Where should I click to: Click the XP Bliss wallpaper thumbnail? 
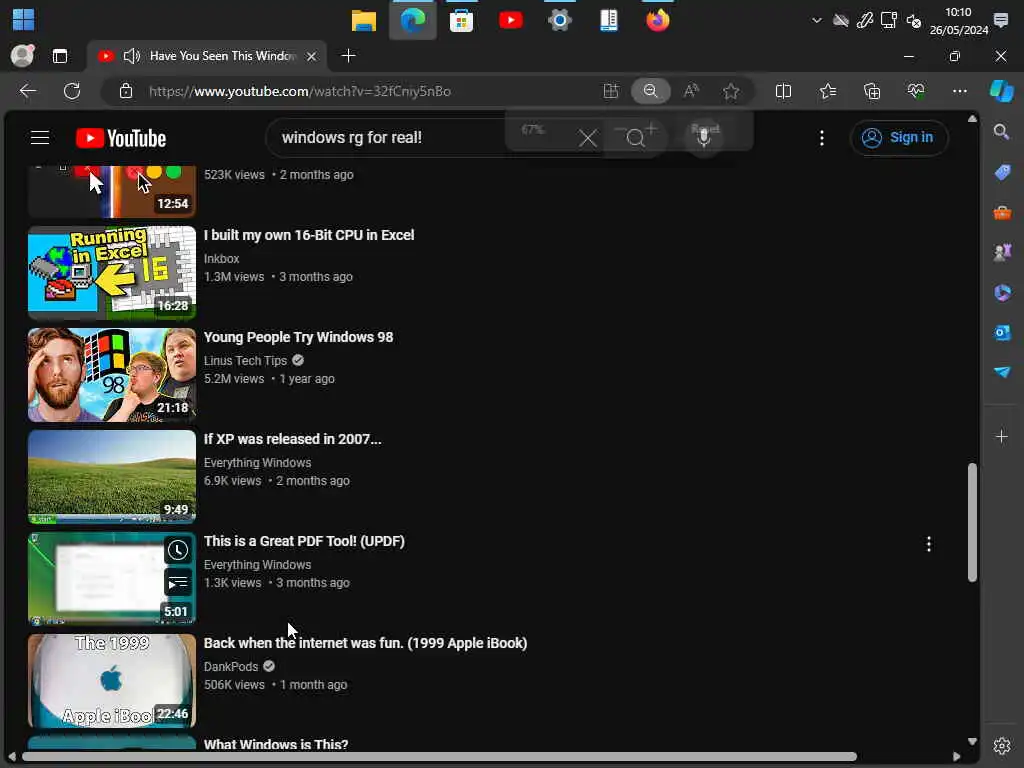(x=112, y=477)
